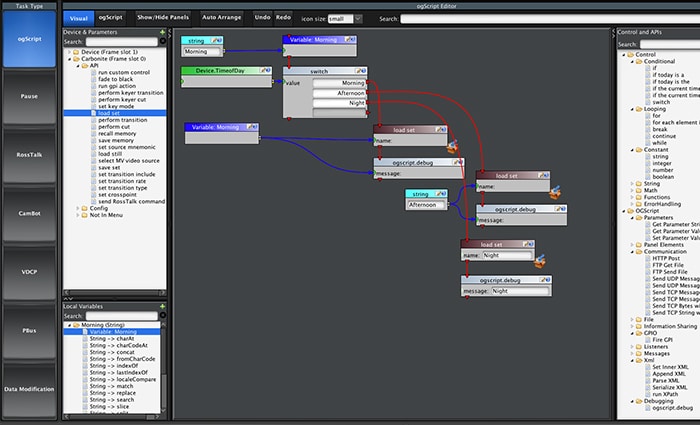Select the Pause task type

tap(29, 96)
